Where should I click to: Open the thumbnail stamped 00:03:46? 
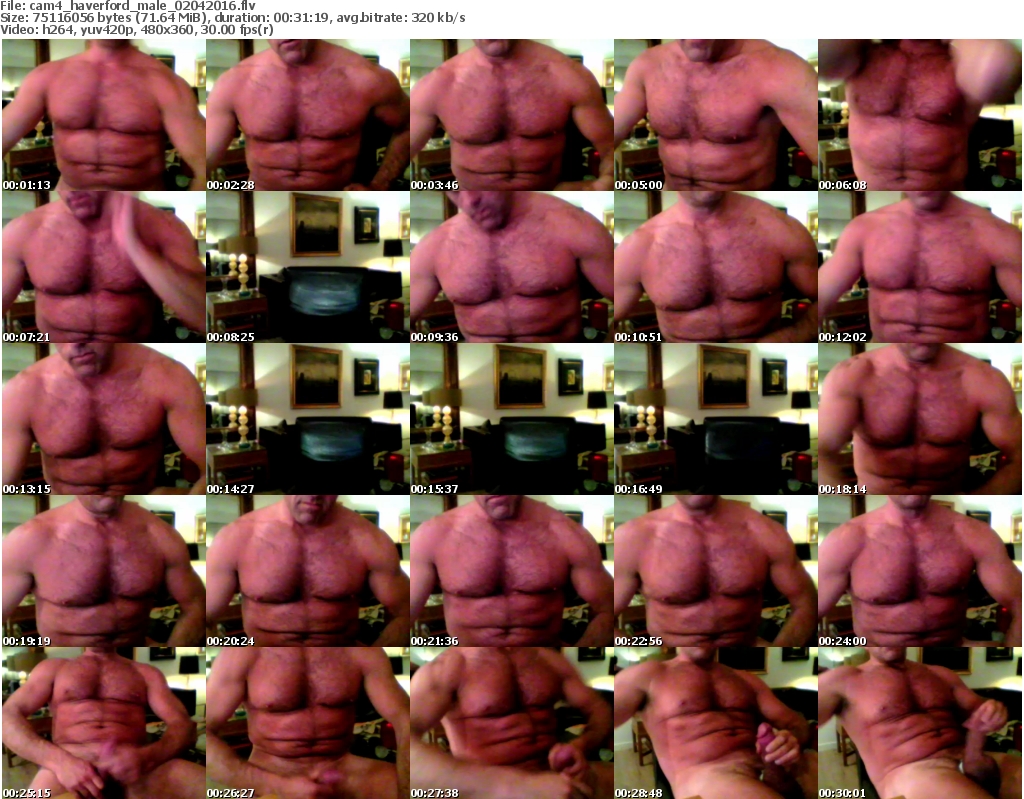click(x=512, y=115)
